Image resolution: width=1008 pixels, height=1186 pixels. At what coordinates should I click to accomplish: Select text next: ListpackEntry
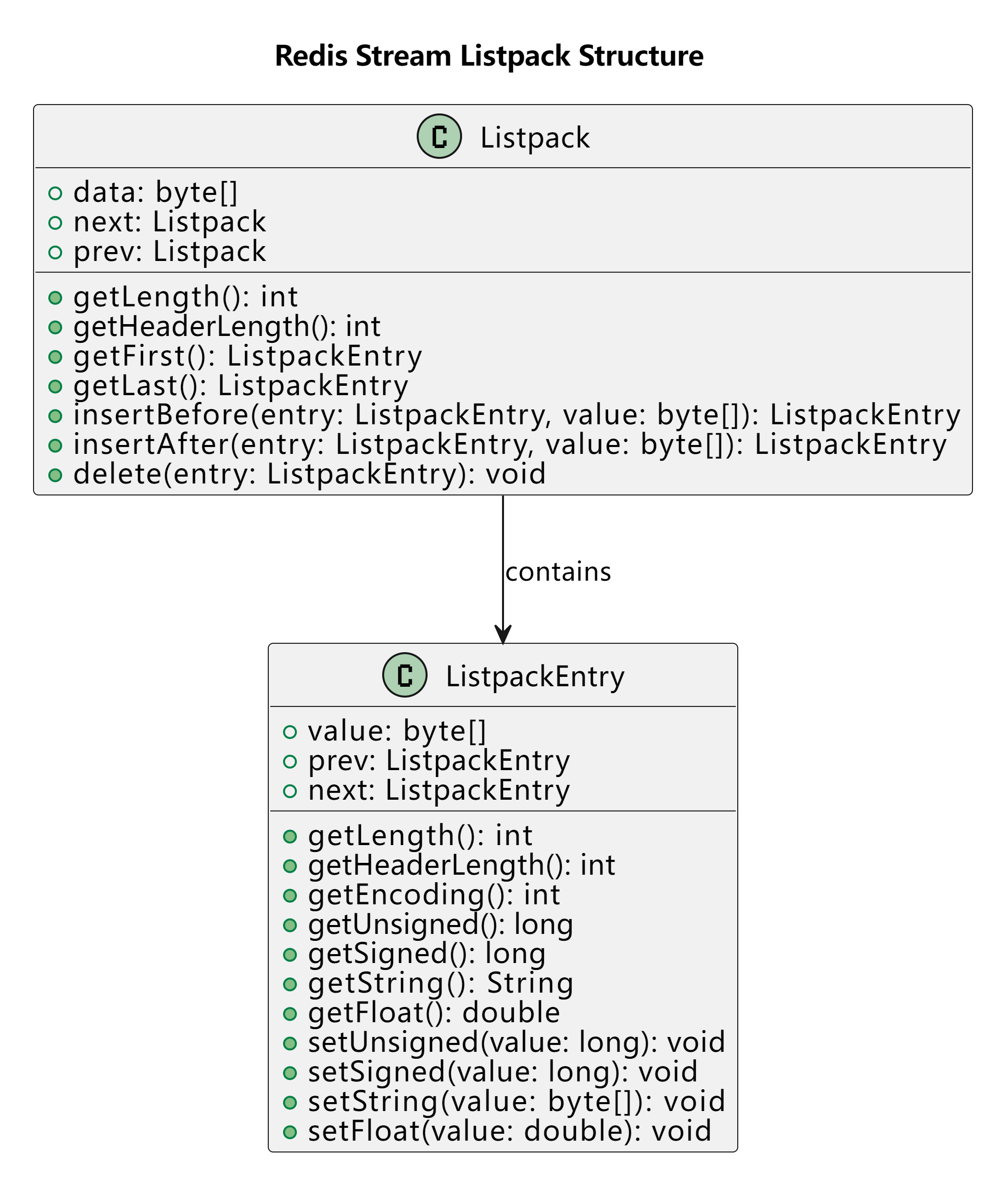439,791
